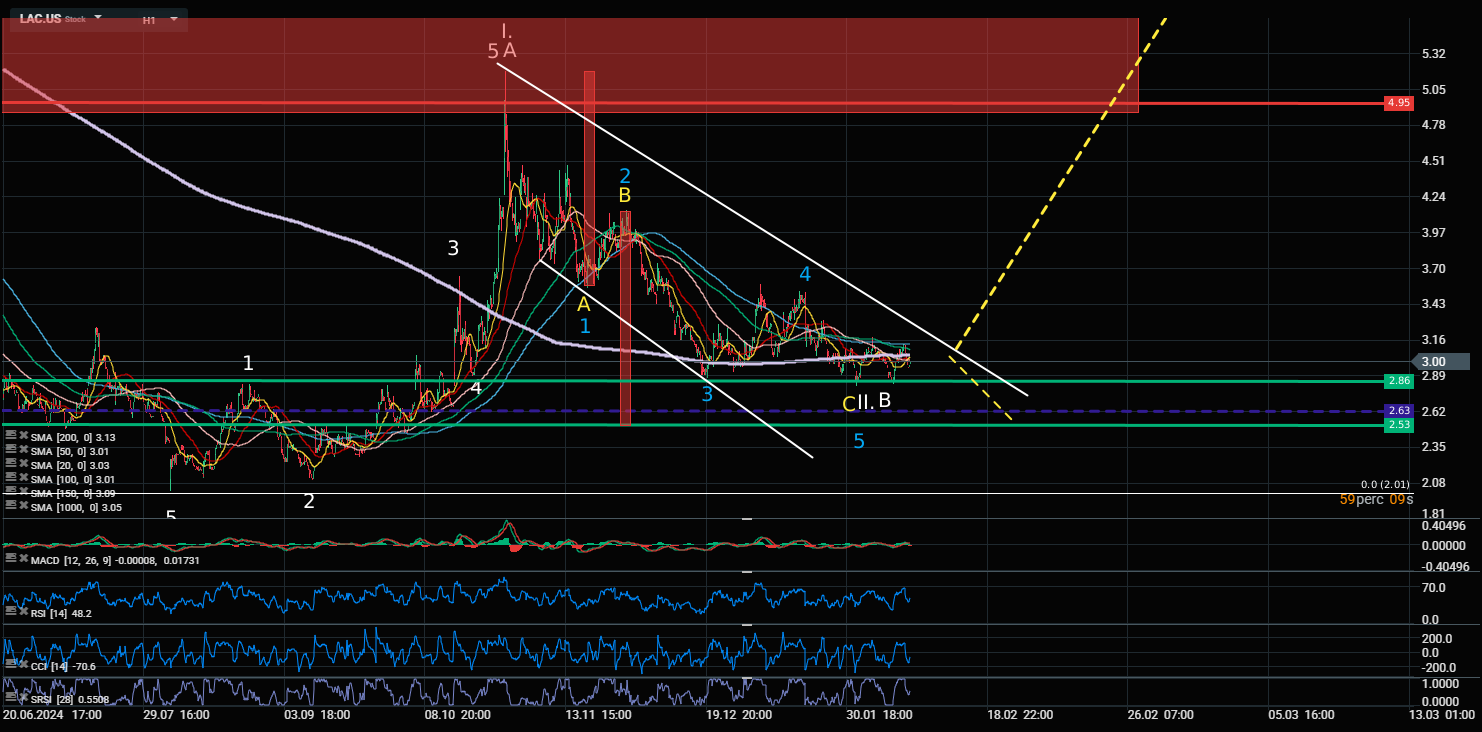Open settings menu for SMA 100
The height and width of the screenshot is (732, 1482).
10,479
